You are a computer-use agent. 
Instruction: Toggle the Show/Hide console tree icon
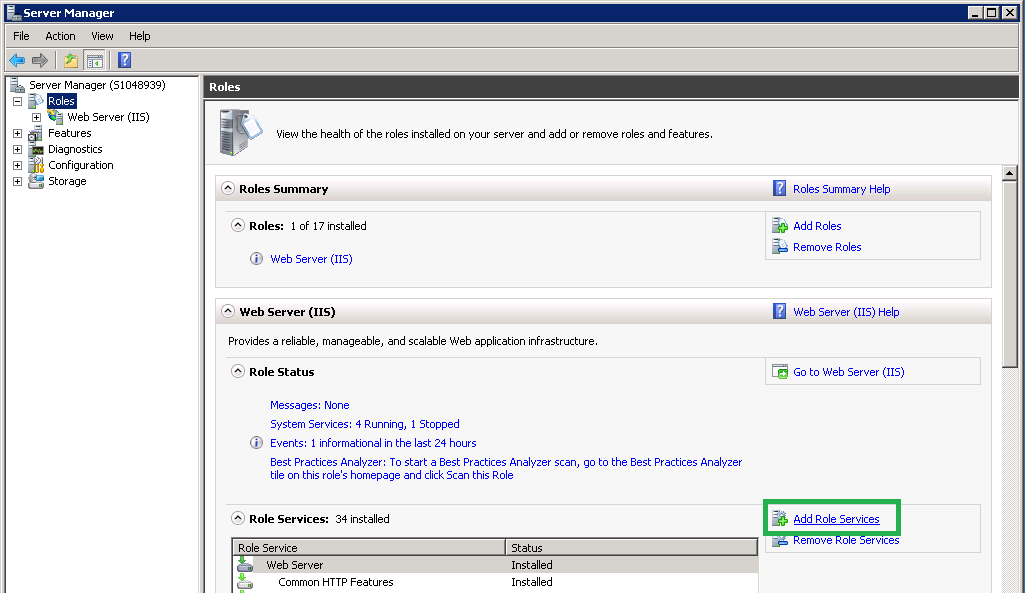click(x=95, y=61)
